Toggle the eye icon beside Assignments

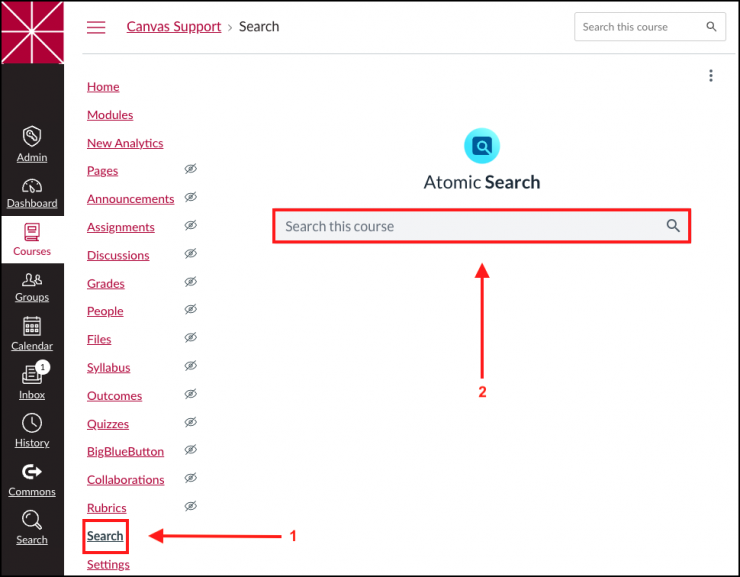[x=191, y=226]
